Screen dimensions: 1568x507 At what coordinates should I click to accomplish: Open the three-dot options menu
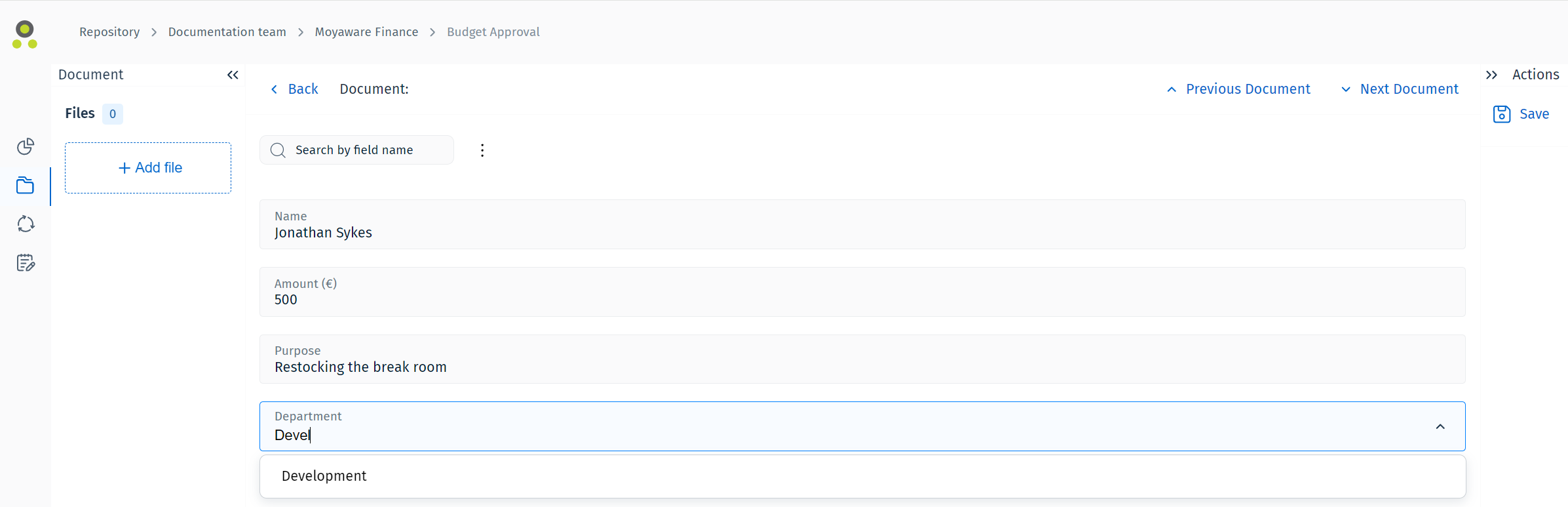pyautogui.click(x=482, y=150)
